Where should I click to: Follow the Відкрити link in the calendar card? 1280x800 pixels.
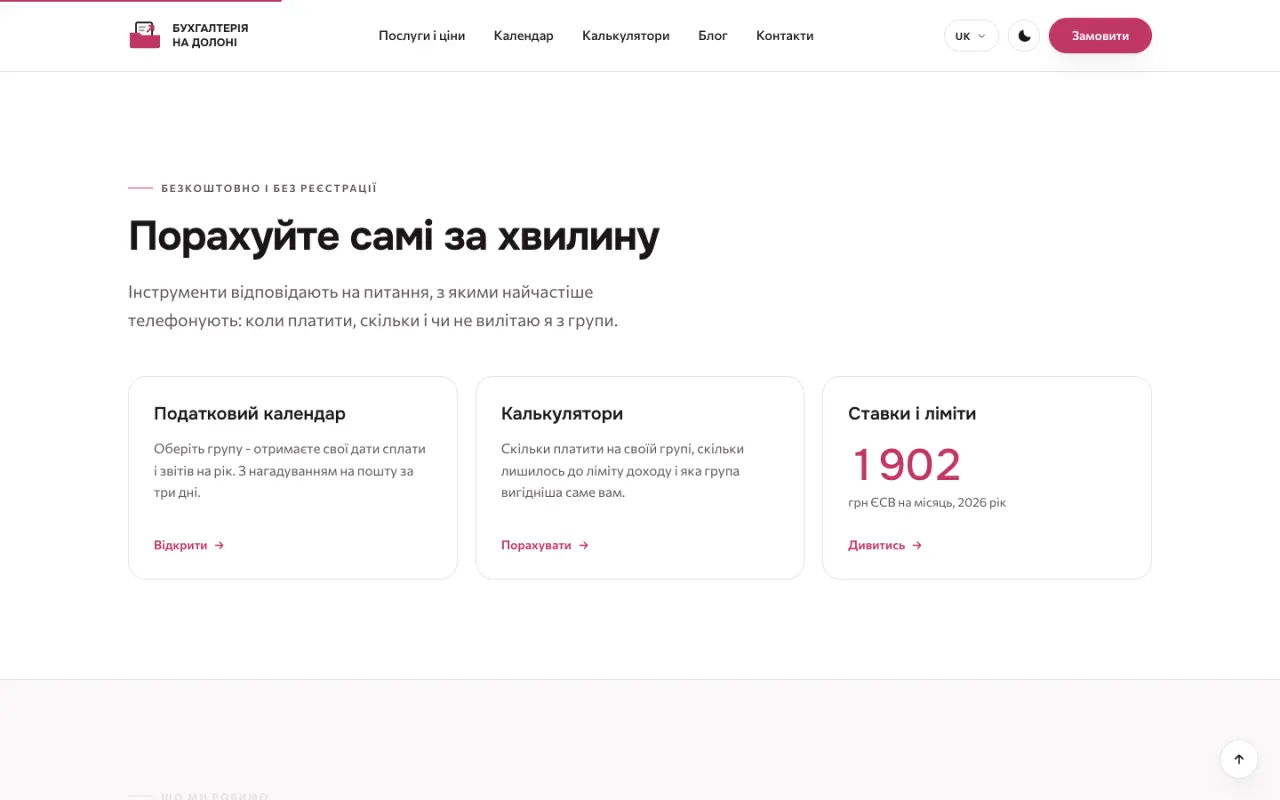click(x=189, y=545)
